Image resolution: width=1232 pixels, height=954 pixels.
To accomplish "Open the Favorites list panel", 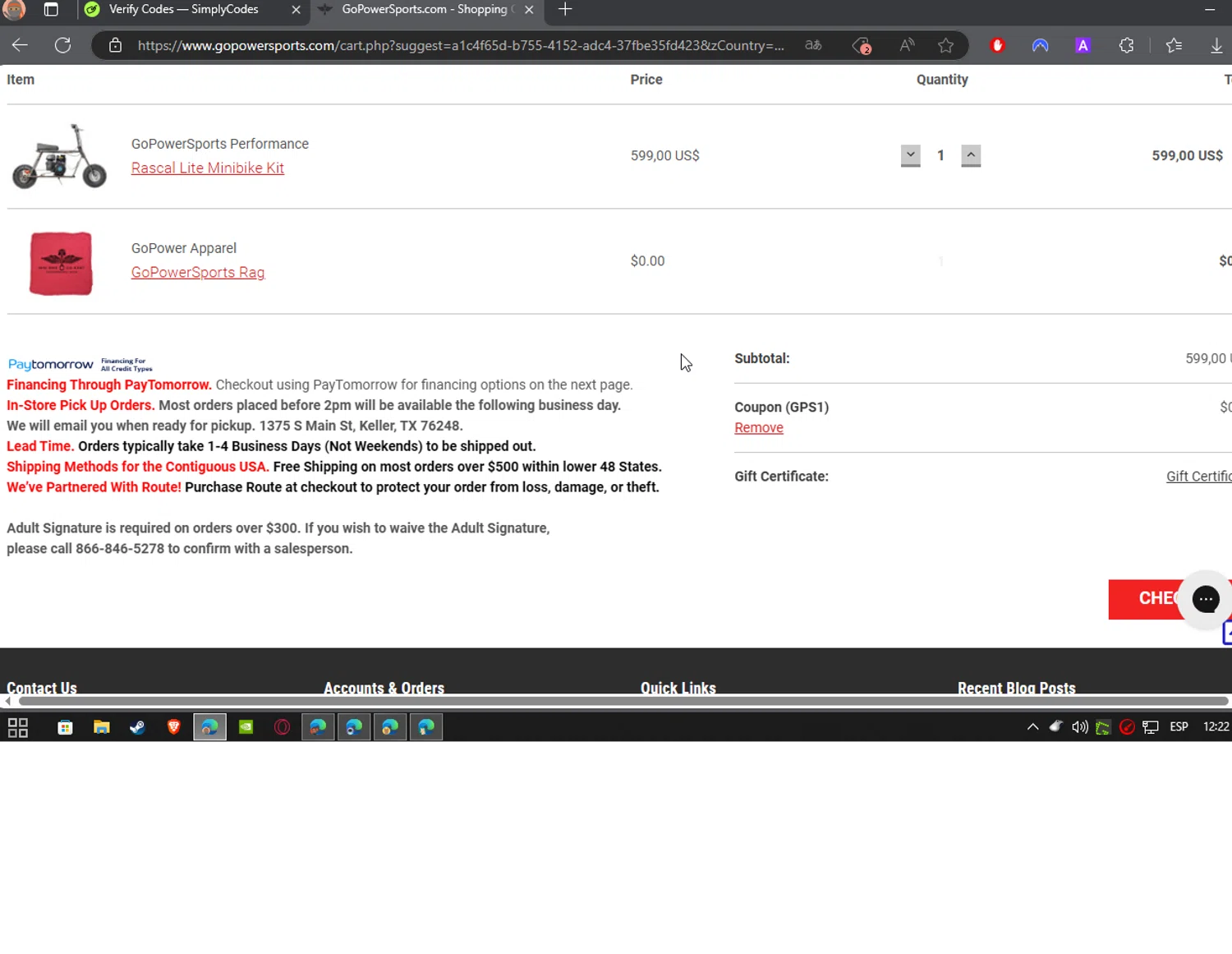I will point(1175,45).
